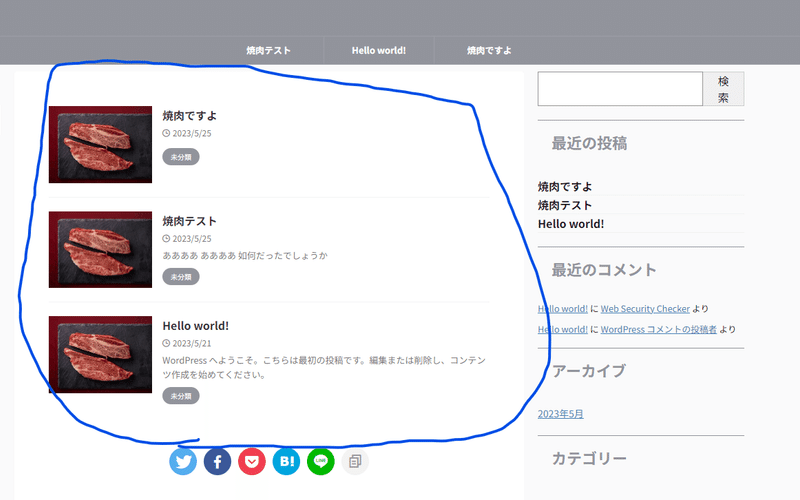
Task: Open the 焼肉ですよ post title in list
Action: click(x=189, y=116)
